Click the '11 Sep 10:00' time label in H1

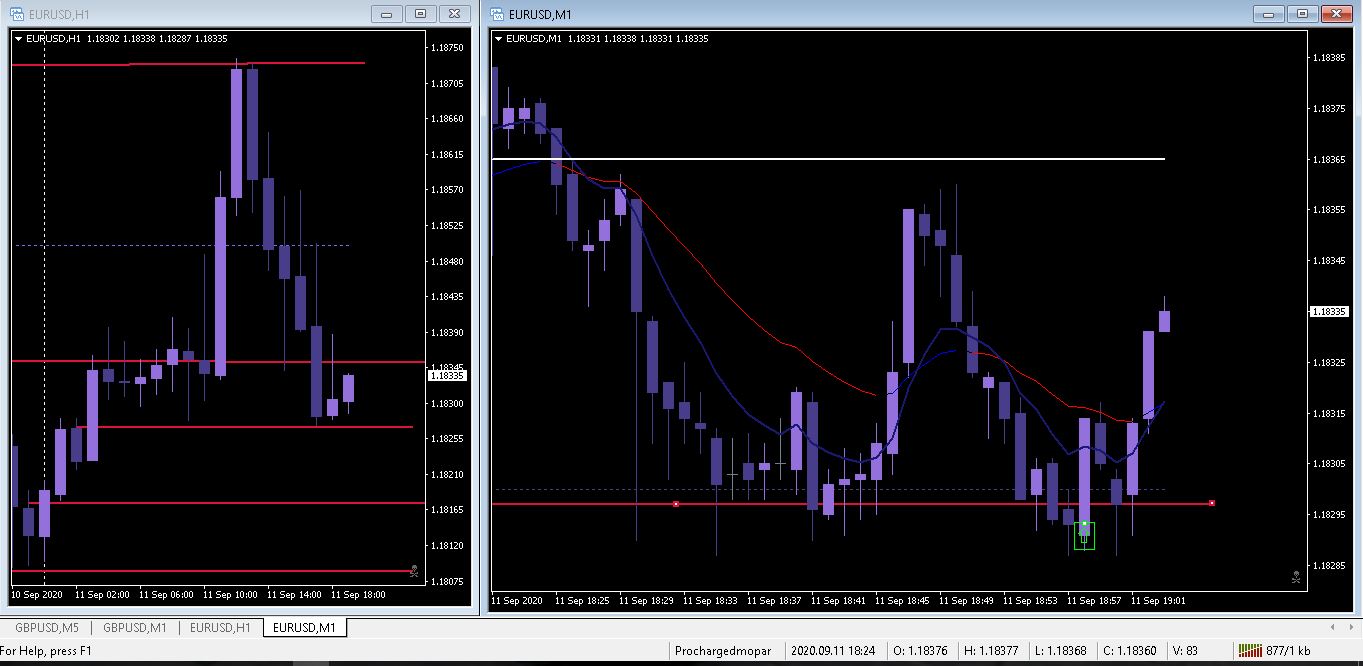(230, 595)
